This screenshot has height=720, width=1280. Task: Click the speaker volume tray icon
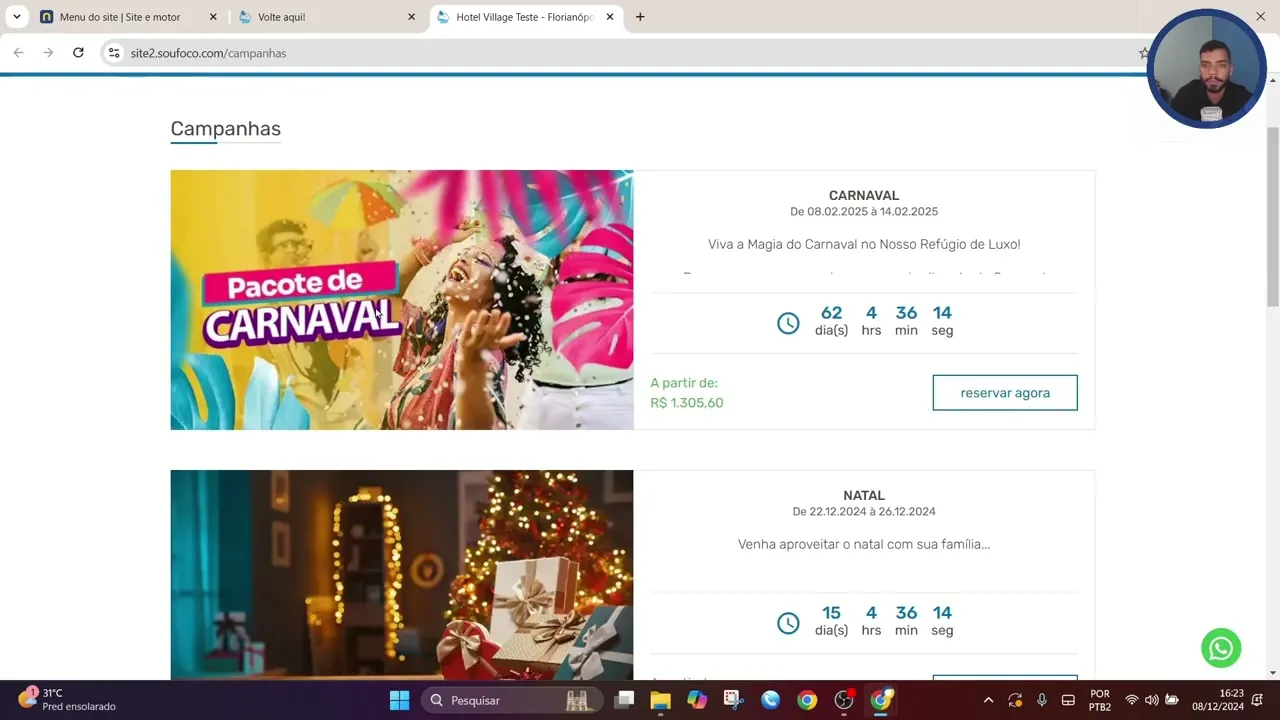[1152, 700]
